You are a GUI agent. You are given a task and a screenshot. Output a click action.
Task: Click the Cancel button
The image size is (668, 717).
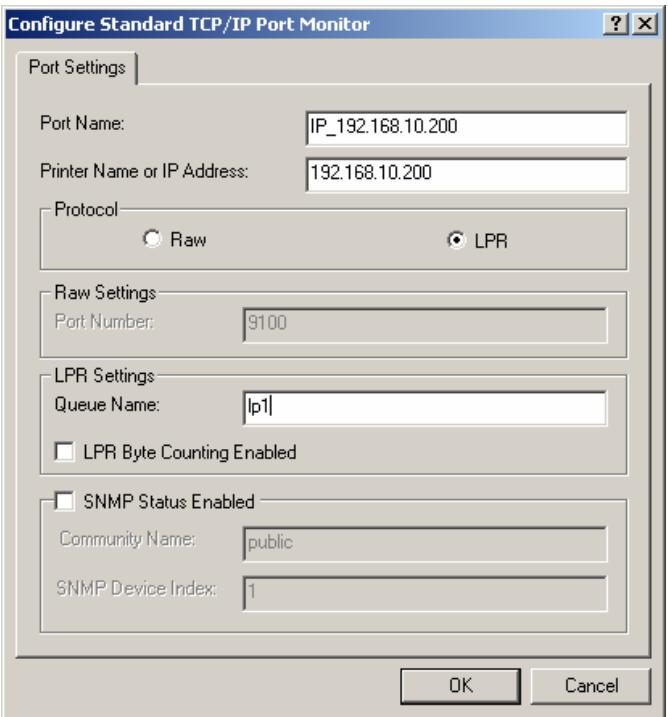(591, 686)
